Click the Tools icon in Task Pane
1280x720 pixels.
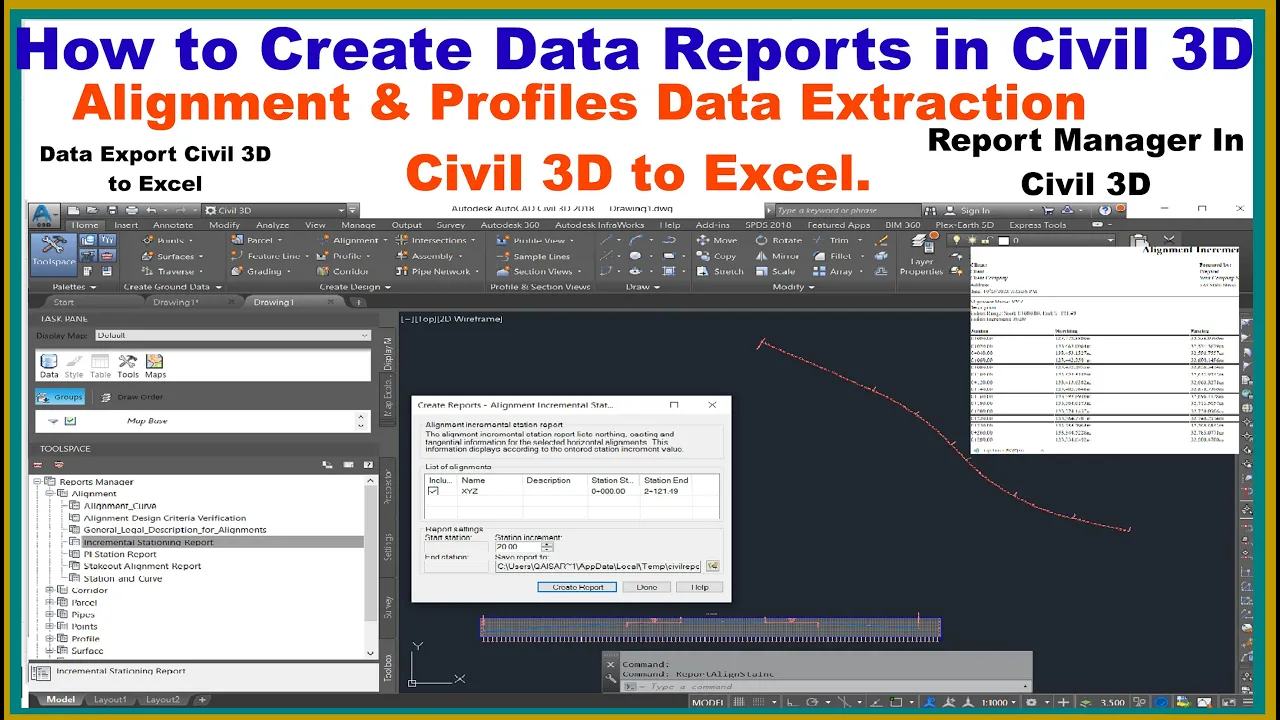tap(127, 366)
